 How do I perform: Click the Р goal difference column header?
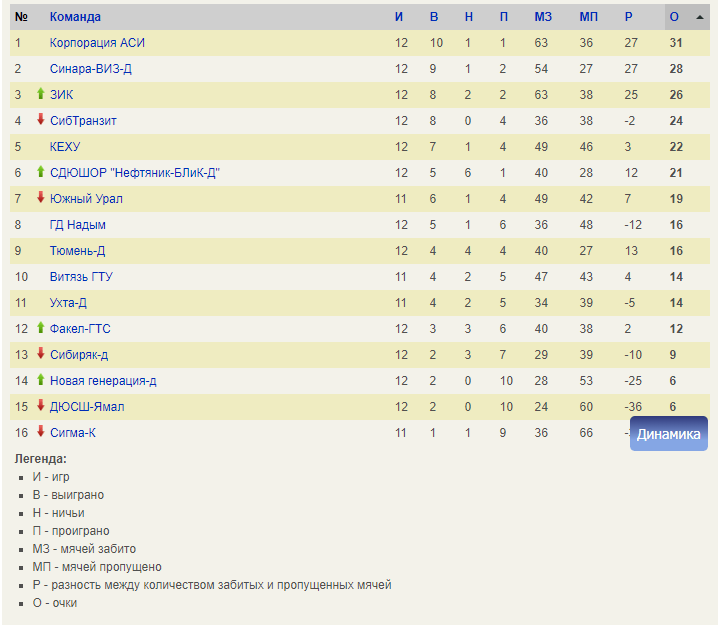(x=628, y=17)
